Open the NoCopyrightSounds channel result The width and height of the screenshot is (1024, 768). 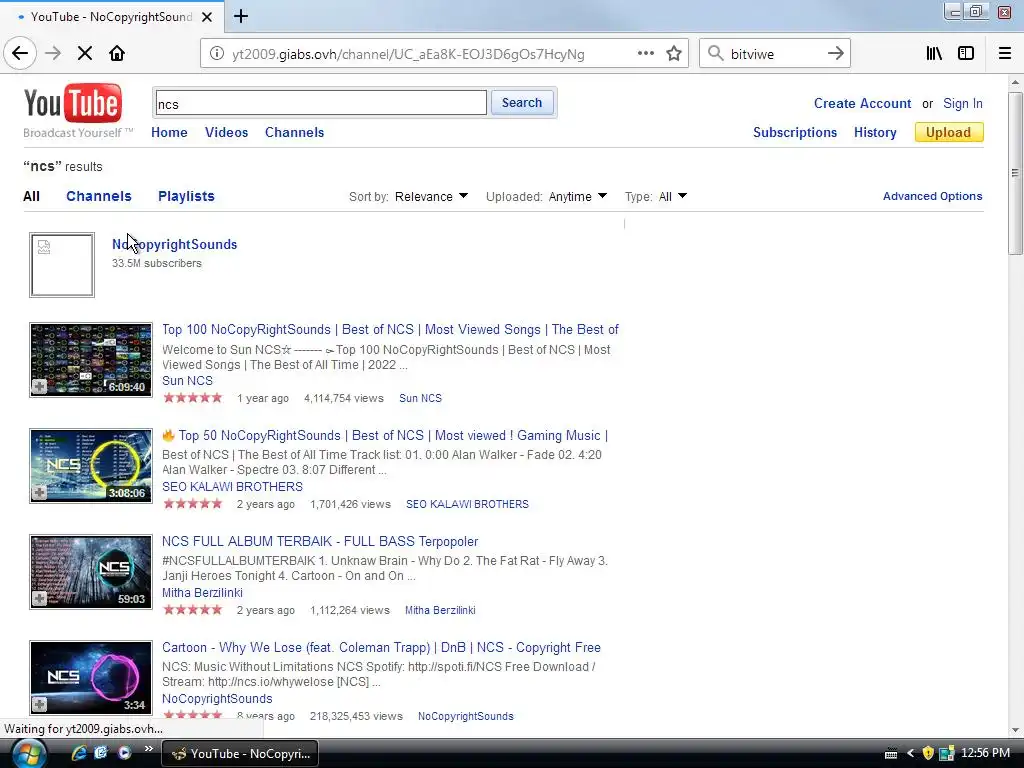[174, 244]
